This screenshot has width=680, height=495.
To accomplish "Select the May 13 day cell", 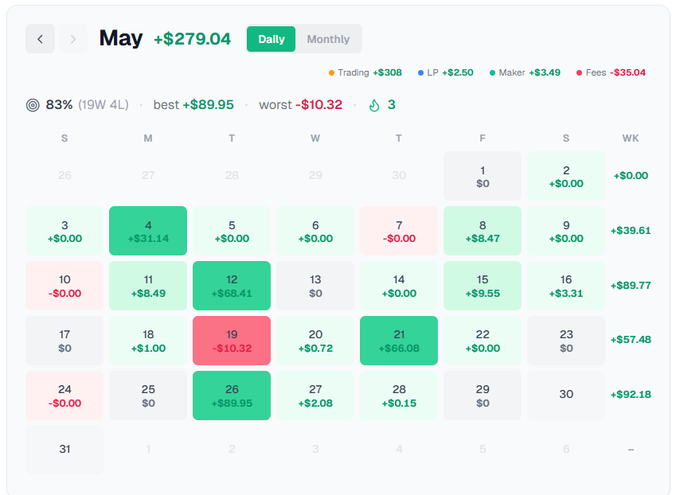I will 315,285.
